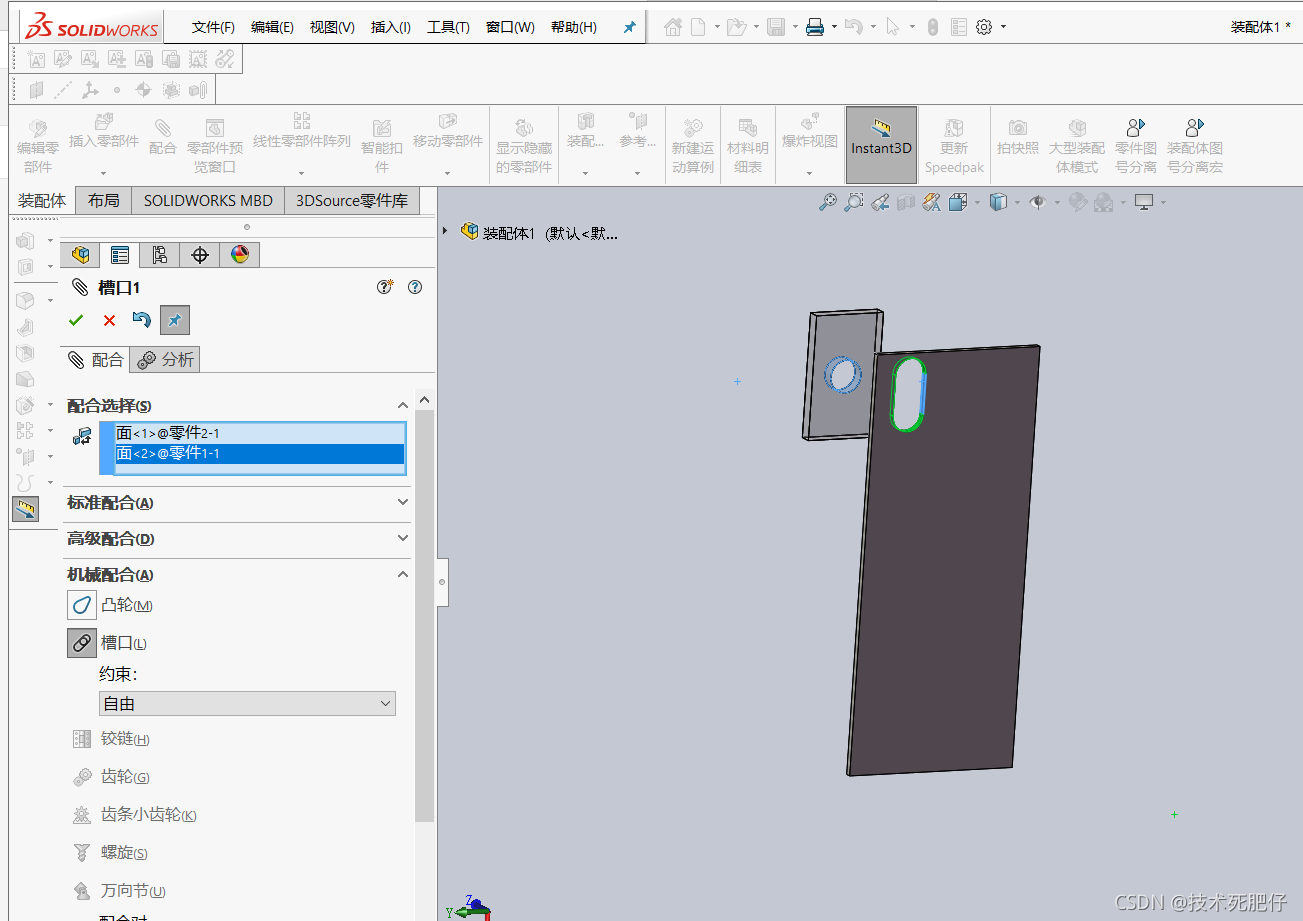The image size is (1303, 921).
Task: Click the undo arrow in mate panel
Action: [x=142, y=320]
